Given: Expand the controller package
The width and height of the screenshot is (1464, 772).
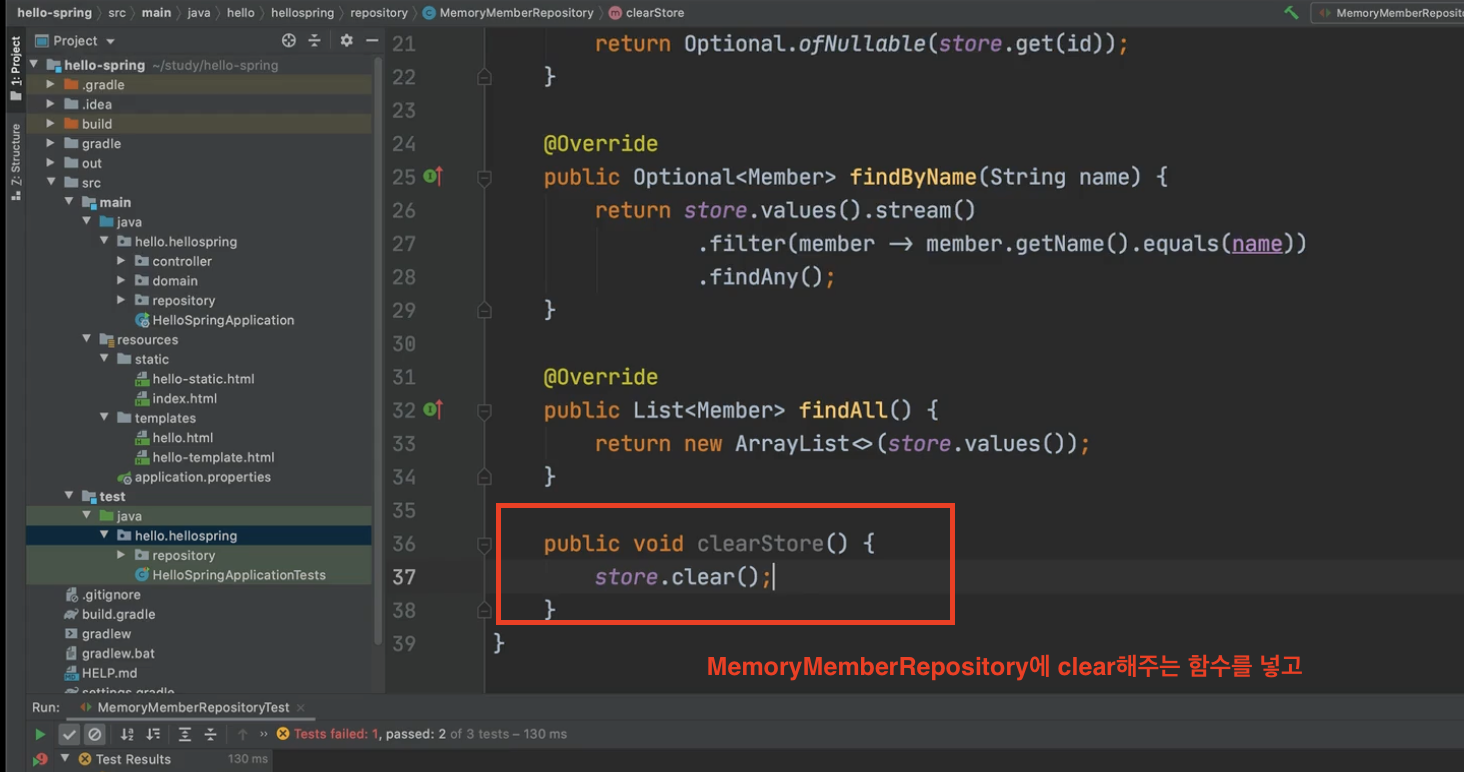Looking at the screenshot, I should [x=121, y=261].
